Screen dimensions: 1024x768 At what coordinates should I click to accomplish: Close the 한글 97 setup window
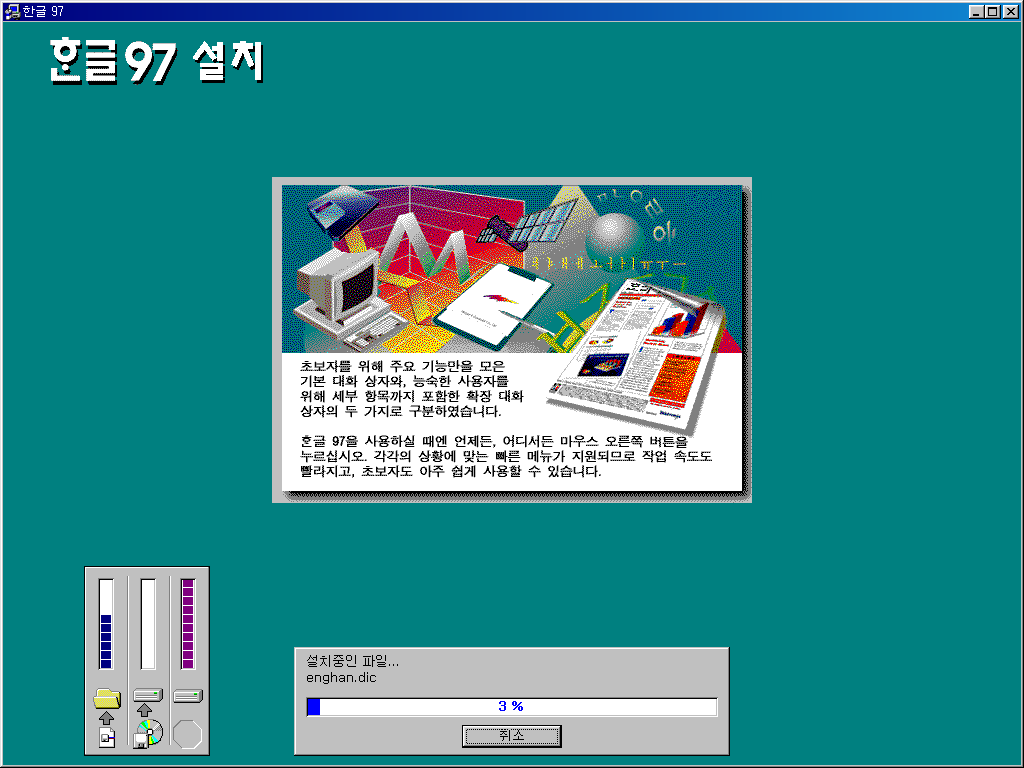tap(1010, 11)
